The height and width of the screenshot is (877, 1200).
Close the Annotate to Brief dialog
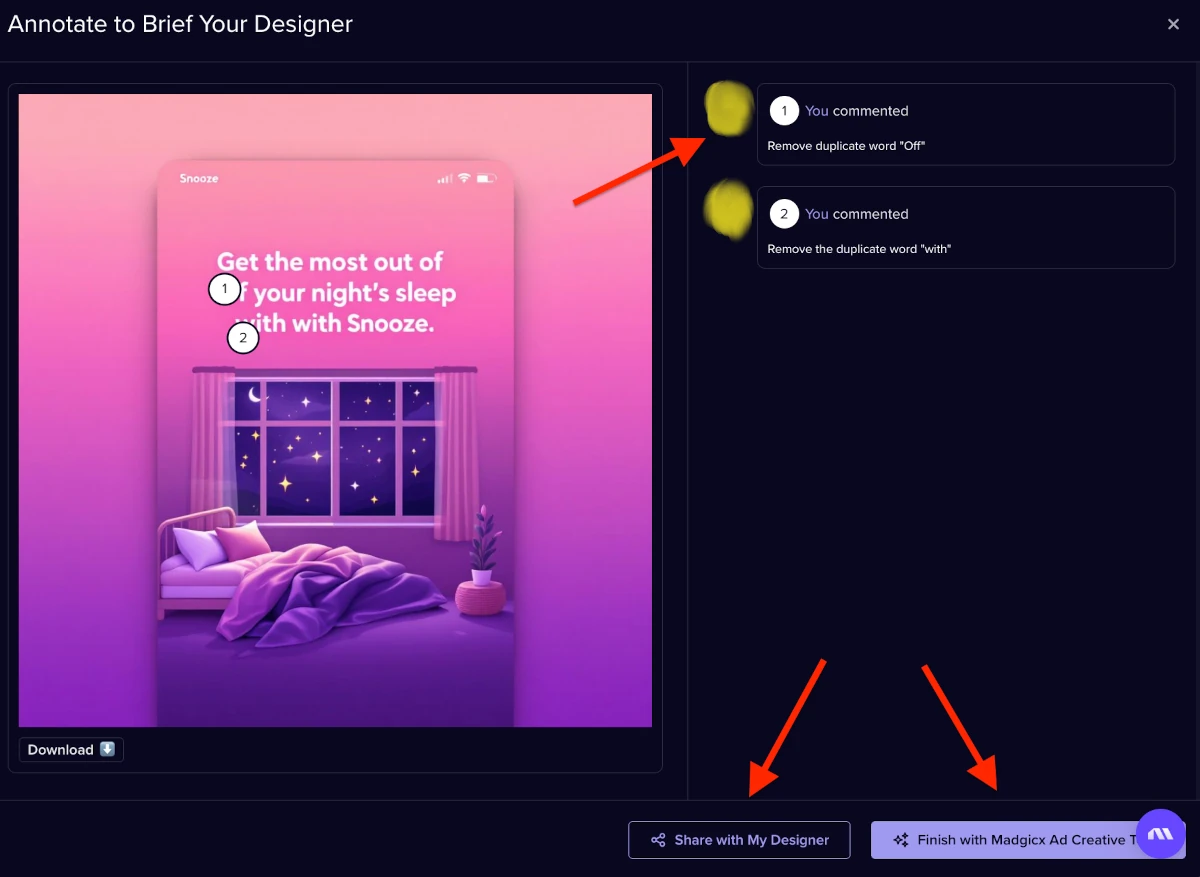pos(1174,24)
